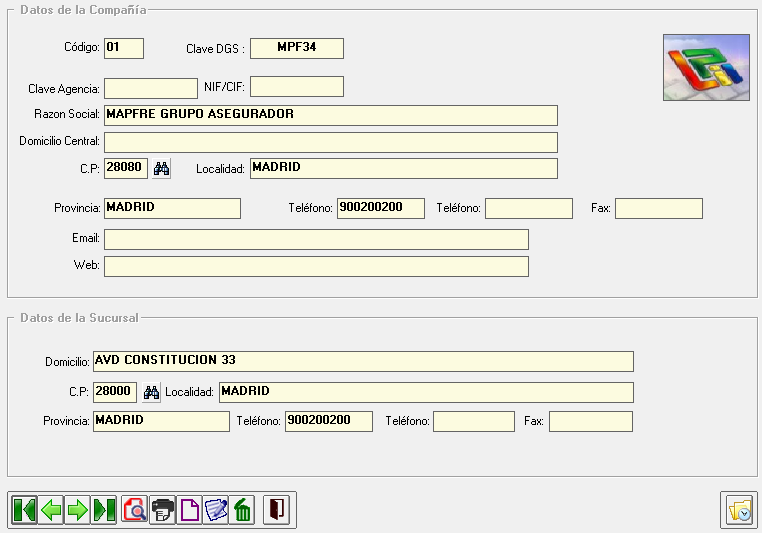The image size is (762, 533).
Task: Click the 'Domicilio Central:' label
Action: [x=59, y=141]
